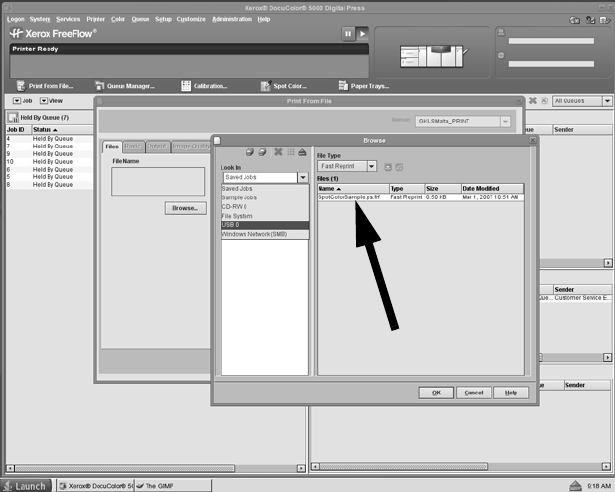
Task: Open the Look In dropdown arrow
Action: coord(303,177)
